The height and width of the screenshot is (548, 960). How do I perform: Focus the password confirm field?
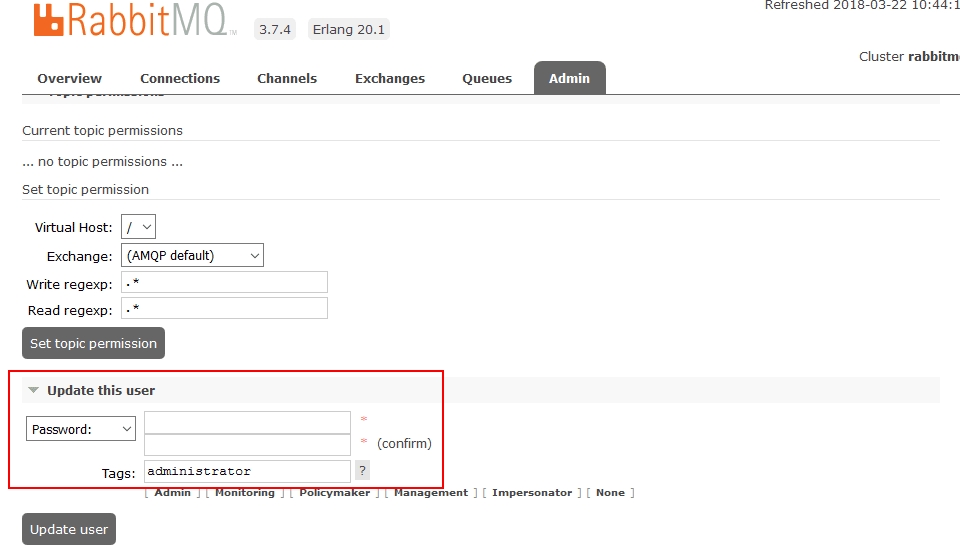coord(247,444)
